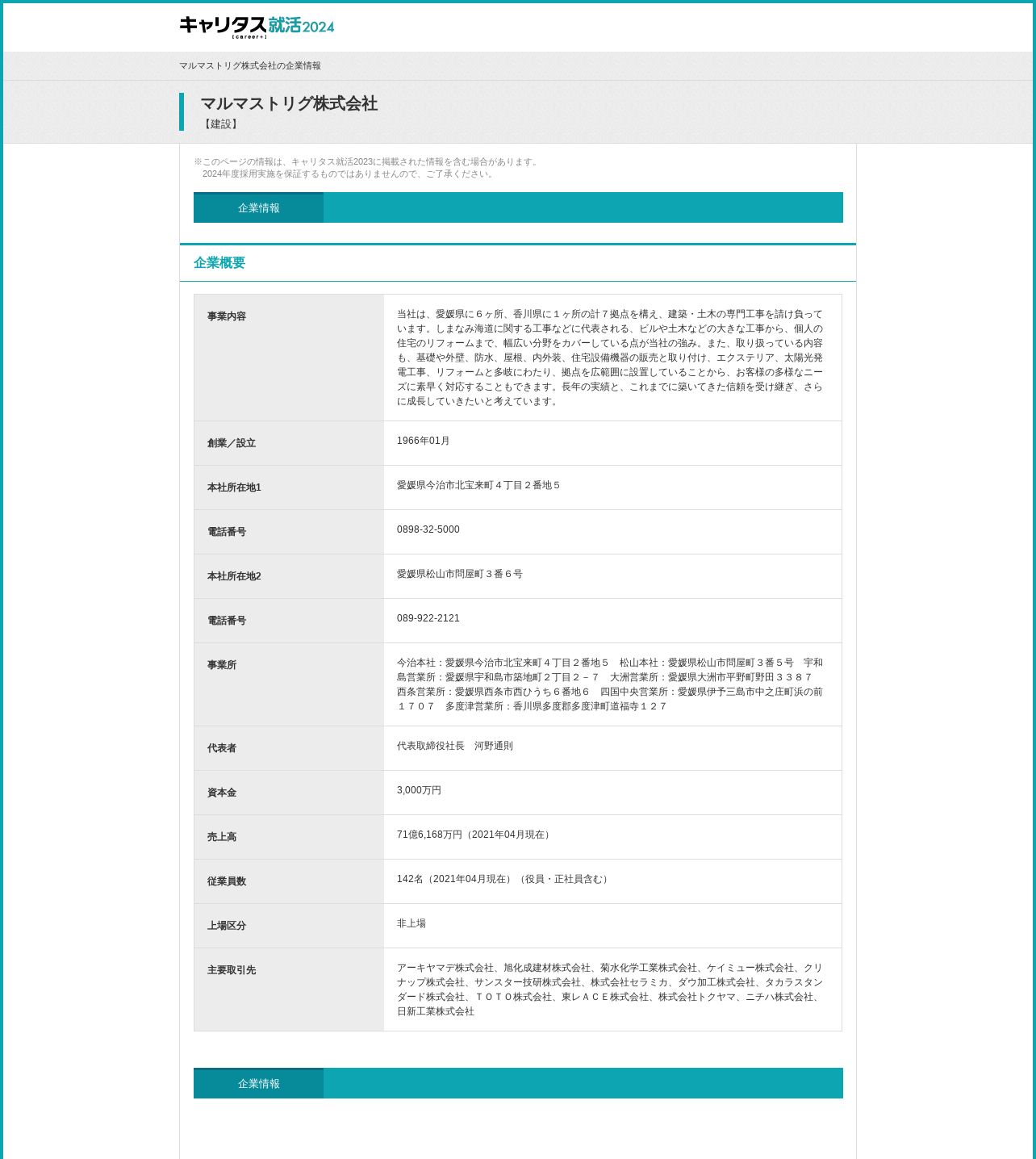Click the 1966年01月 value
Viewport: 1036px width, 1159px height.
[x=424, y=441]
